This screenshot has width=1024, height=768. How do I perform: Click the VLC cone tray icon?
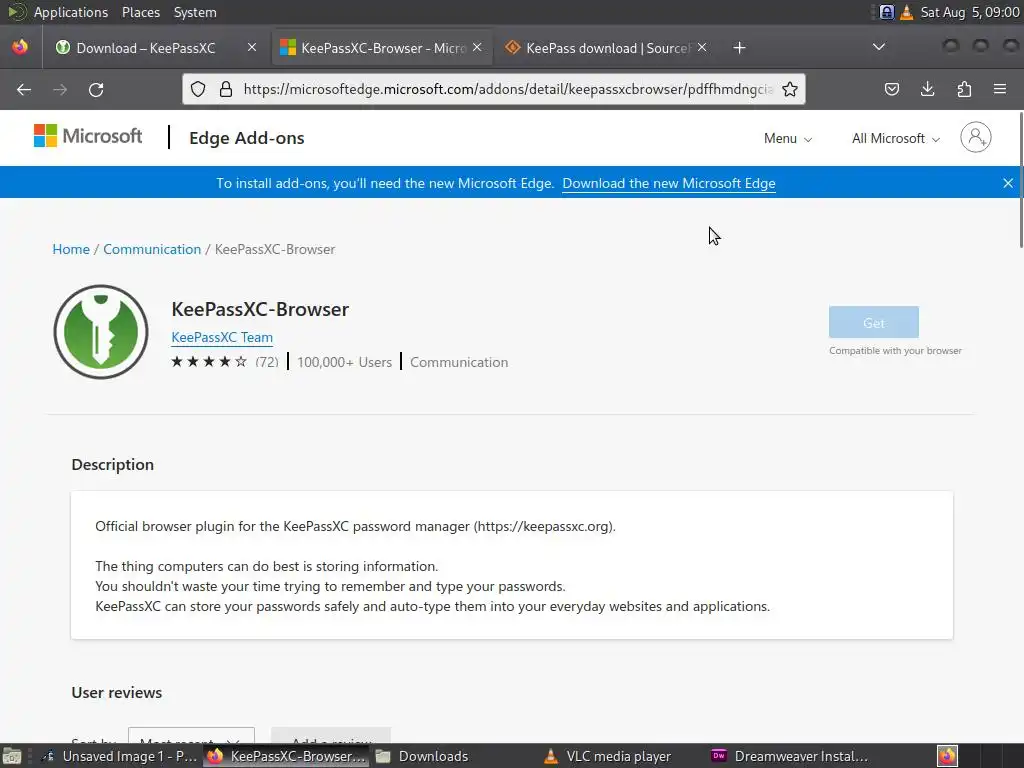coord(906,12)
